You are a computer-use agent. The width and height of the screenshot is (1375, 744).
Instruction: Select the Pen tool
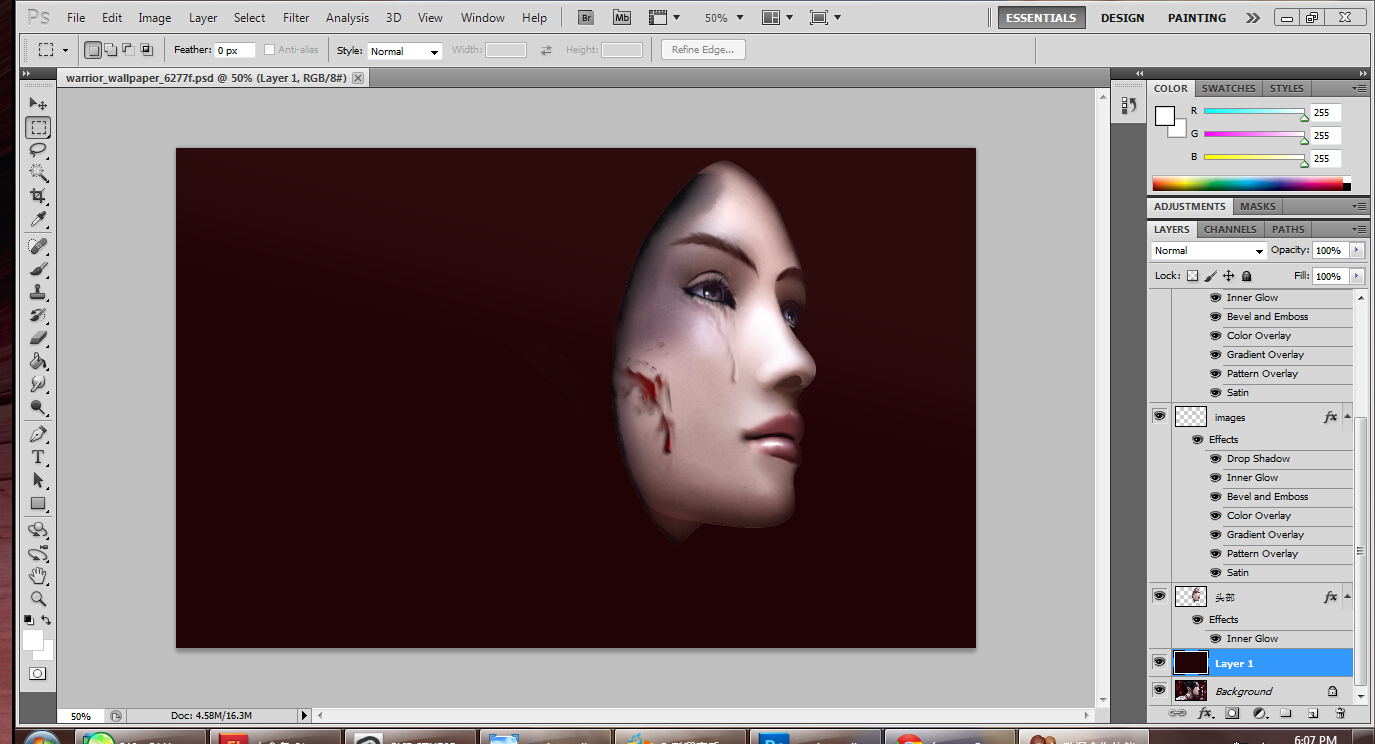38,434
